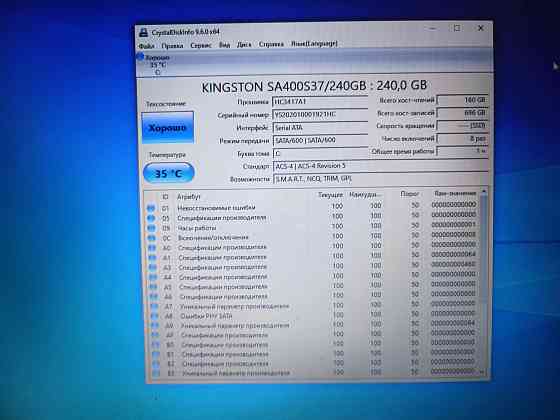Click the attribute list scrollbar down arrow

[483, 372]
